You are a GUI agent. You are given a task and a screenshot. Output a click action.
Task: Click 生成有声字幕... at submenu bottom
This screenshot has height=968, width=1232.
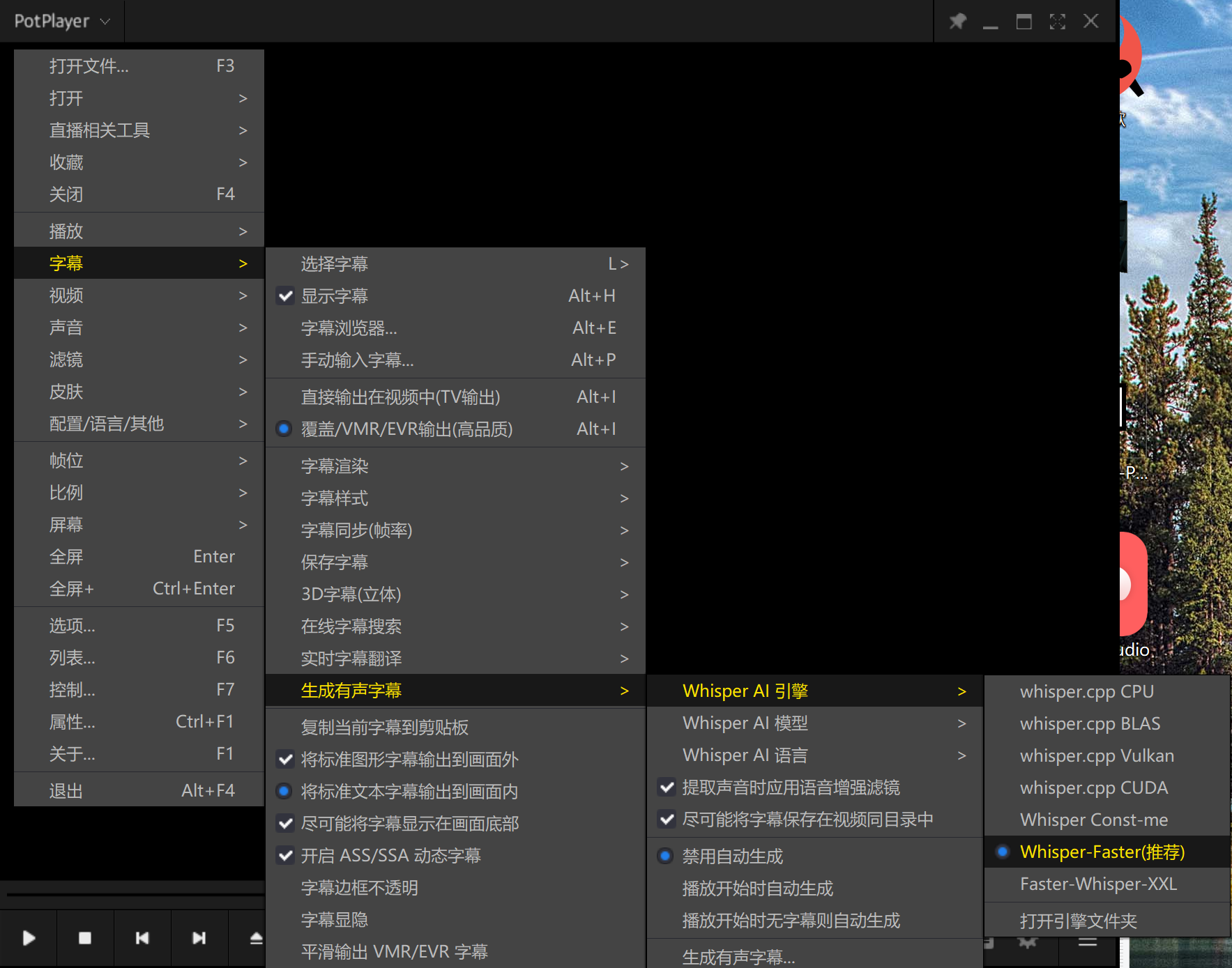(815, 956)
